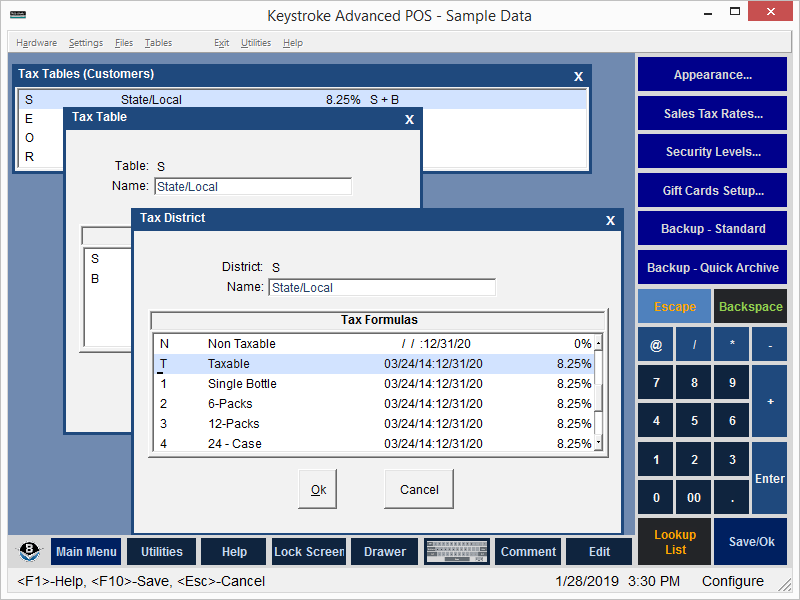Tap the slash key on keypad
Screen dimensions: 800x600
(694, 344)
